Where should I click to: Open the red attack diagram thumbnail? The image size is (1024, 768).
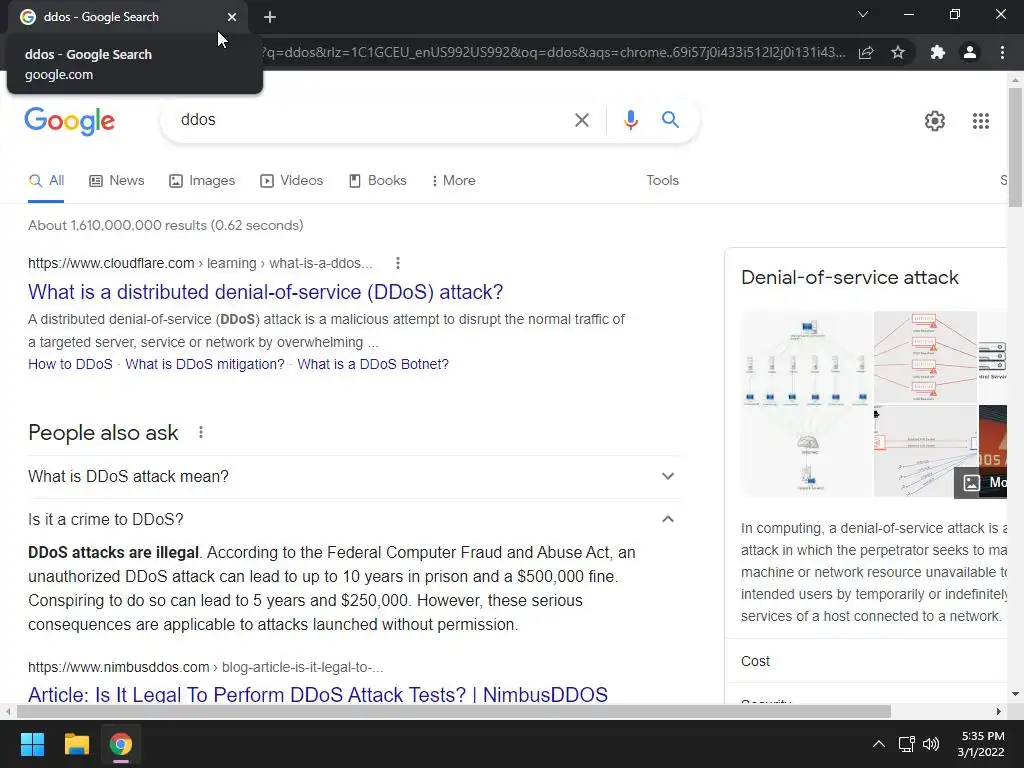[x=925, y=357]
